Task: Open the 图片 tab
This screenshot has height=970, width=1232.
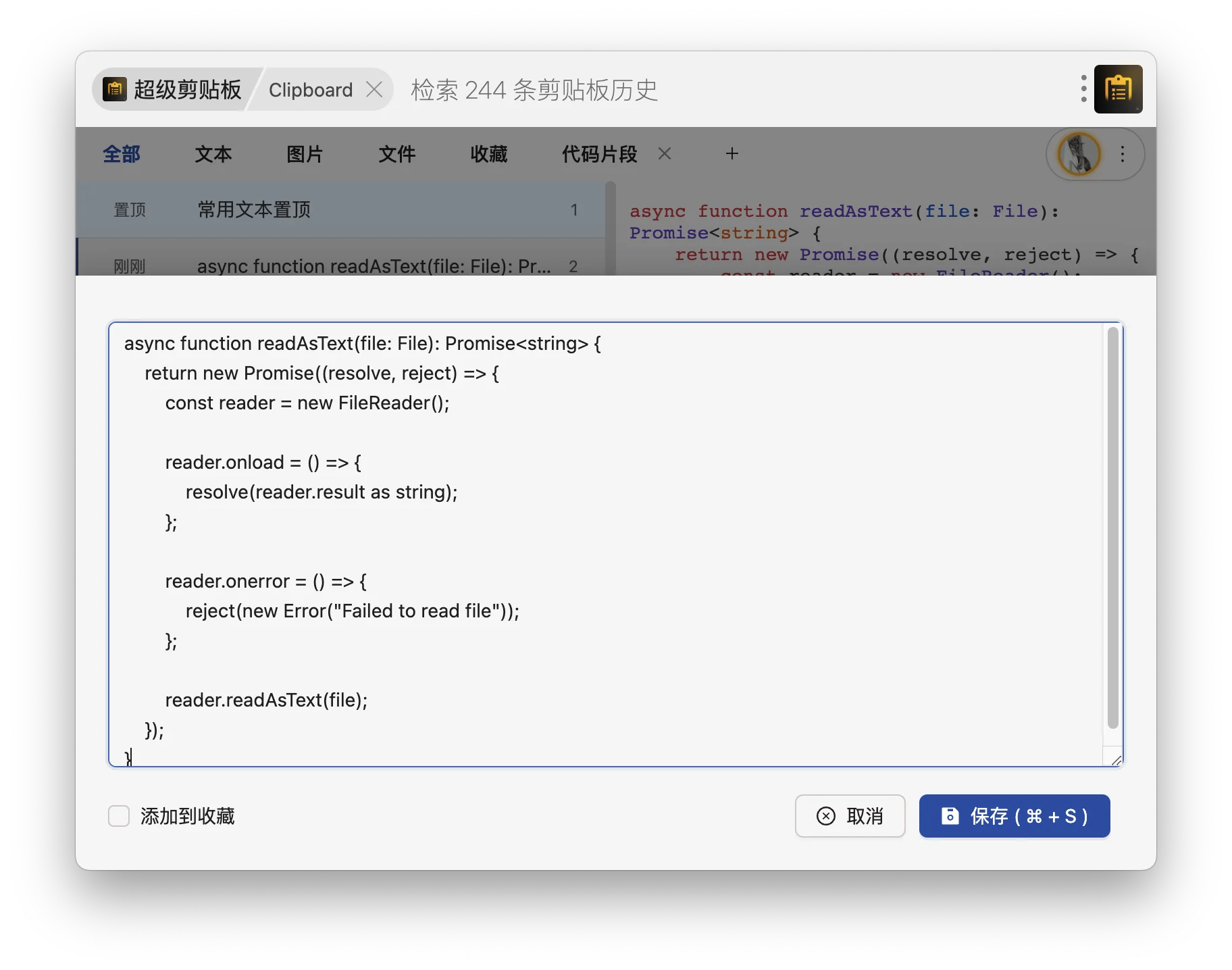Action: coord(305,154)
